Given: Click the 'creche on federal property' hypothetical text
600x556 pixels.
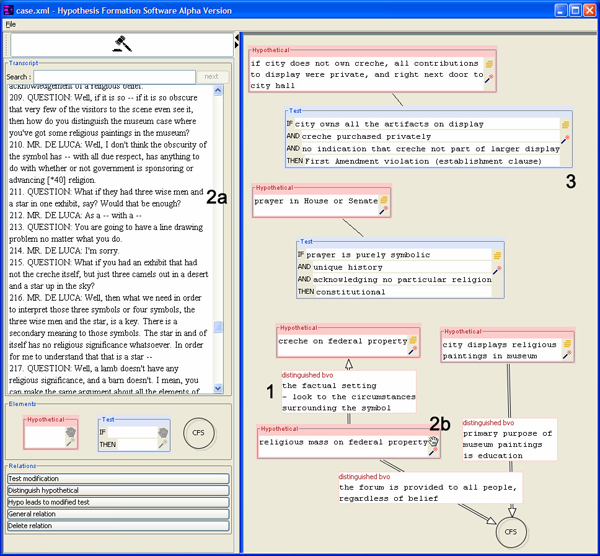Looking at the screenshot, I should pyautogui.click(x=343, y=341).
